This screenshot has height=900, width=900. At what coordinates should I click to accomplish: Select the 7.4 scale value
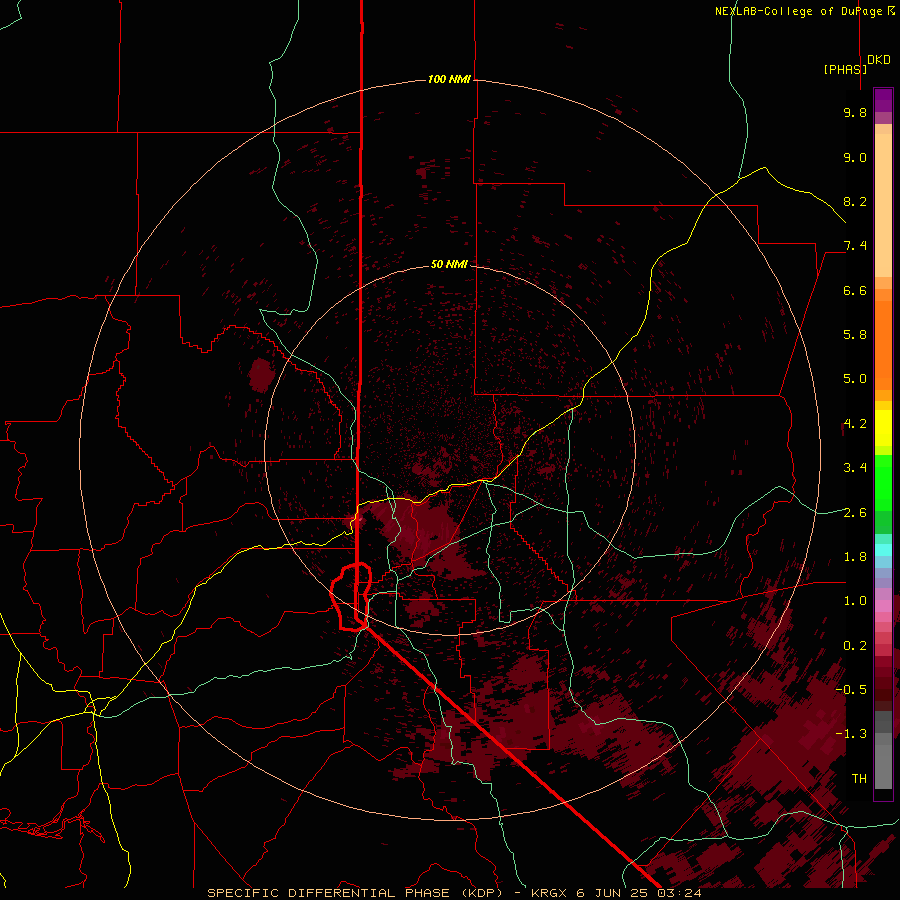(x=855, y=246)
